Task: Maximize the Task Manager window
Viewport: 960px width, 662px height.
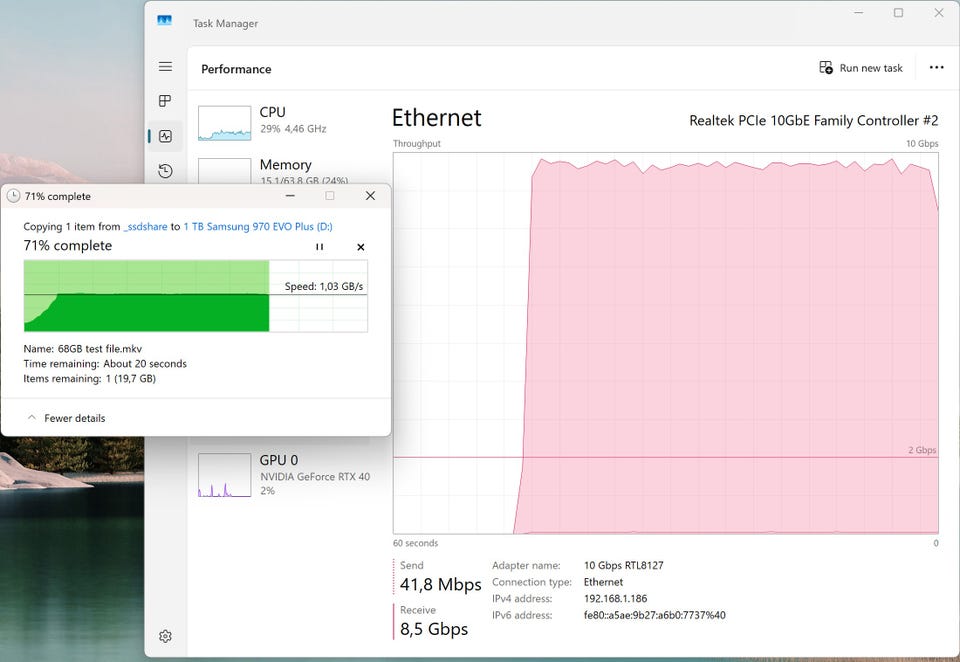Action: coord(898,13)
